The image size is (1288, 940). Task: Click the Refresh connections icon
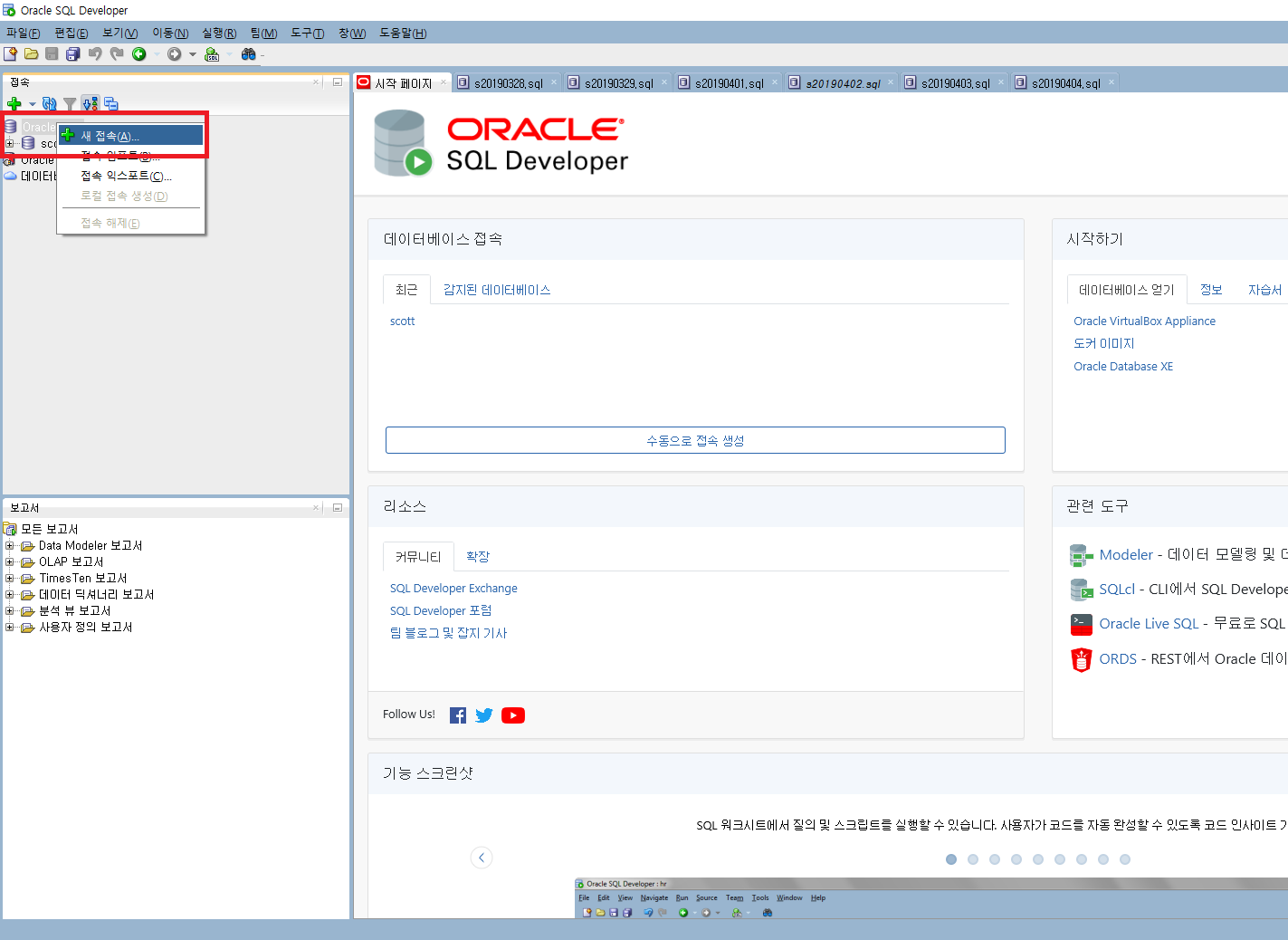[x=50, y=104]
